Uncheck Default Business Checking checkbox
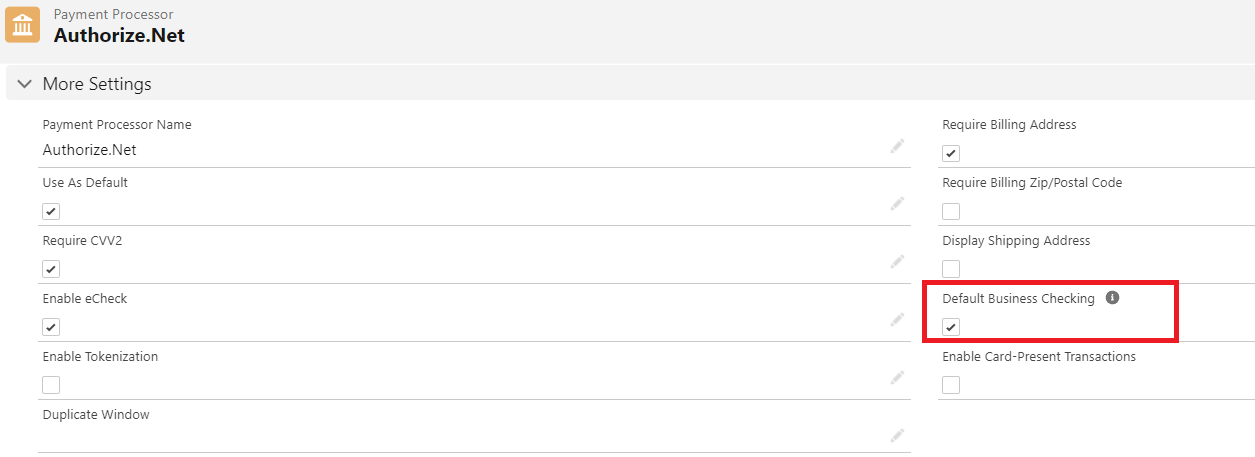Image resolution: width=1255 pixels, height=457 pixels. [951, 327]
